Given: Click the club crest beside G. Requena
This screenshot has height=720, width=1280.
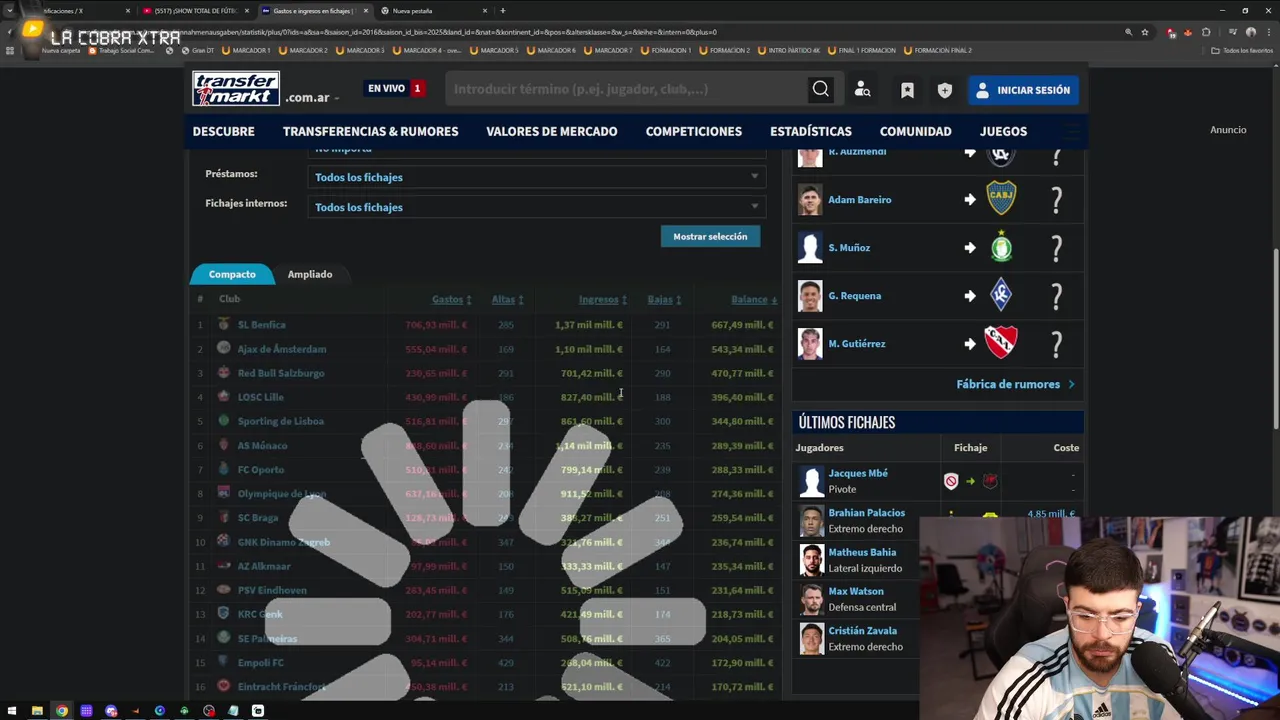Looking at the screenshot, I should 1001,294.
